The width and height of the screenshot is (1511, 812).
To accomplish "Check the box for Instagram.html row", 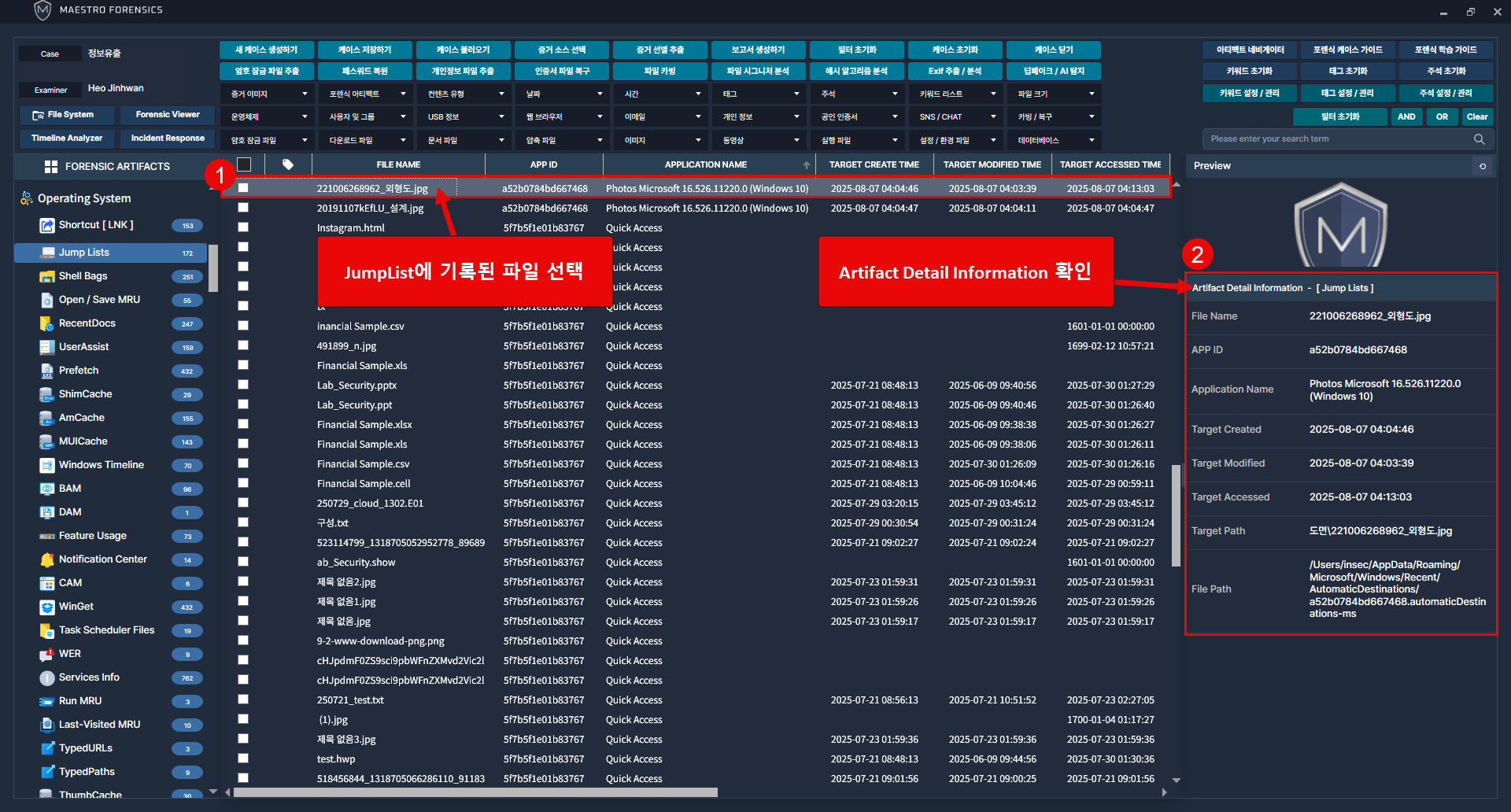I will (x=243, y=227).
